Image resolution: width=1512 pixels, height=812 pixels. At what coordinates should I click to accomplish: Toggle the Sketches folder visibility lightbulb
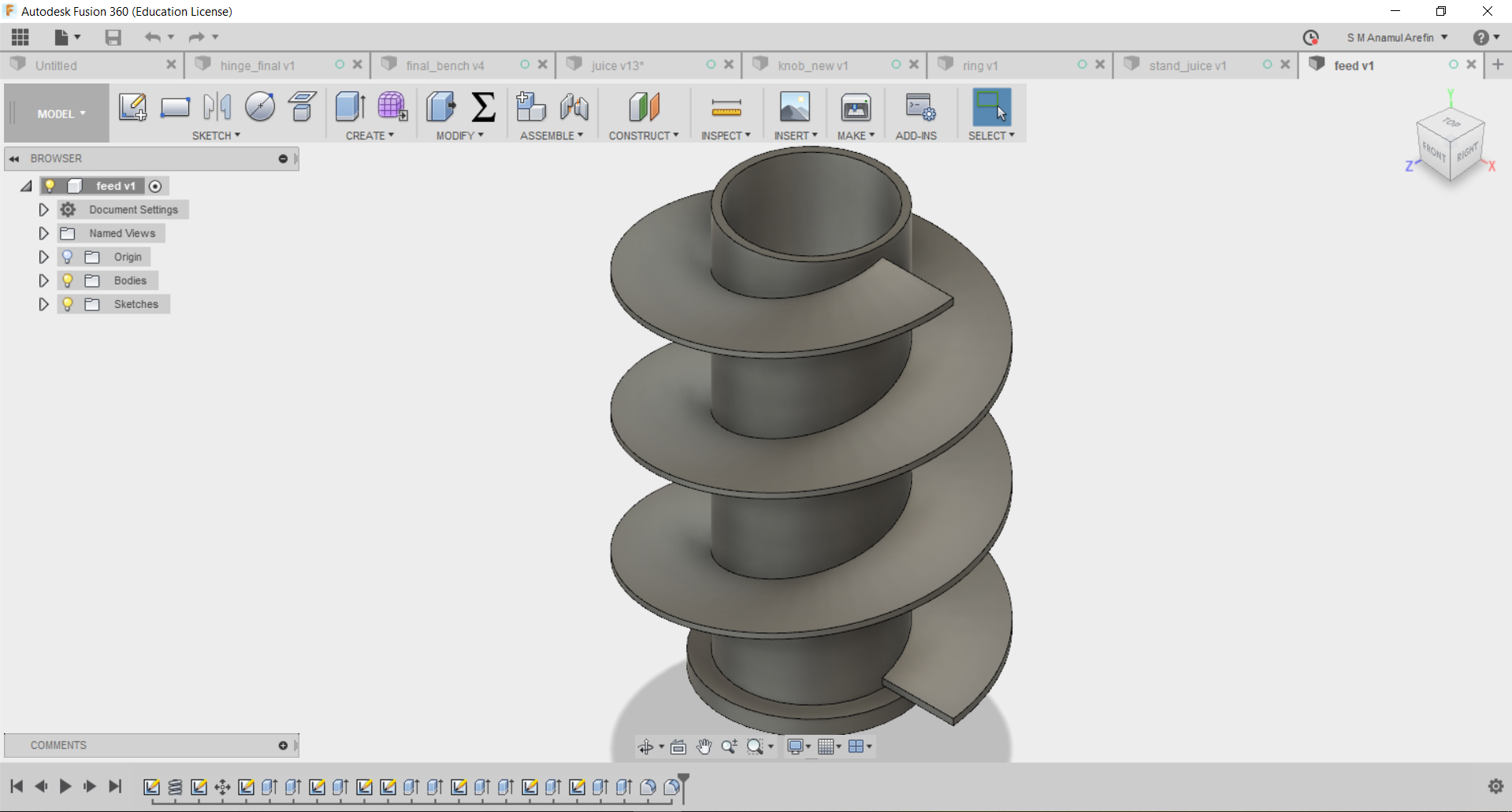[x=68, y=304]
